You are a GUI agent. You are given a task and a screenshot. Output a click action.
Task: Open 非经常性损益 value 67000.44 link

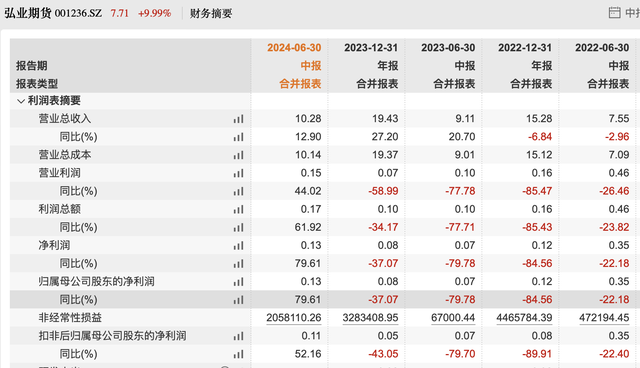pos(453,318)
